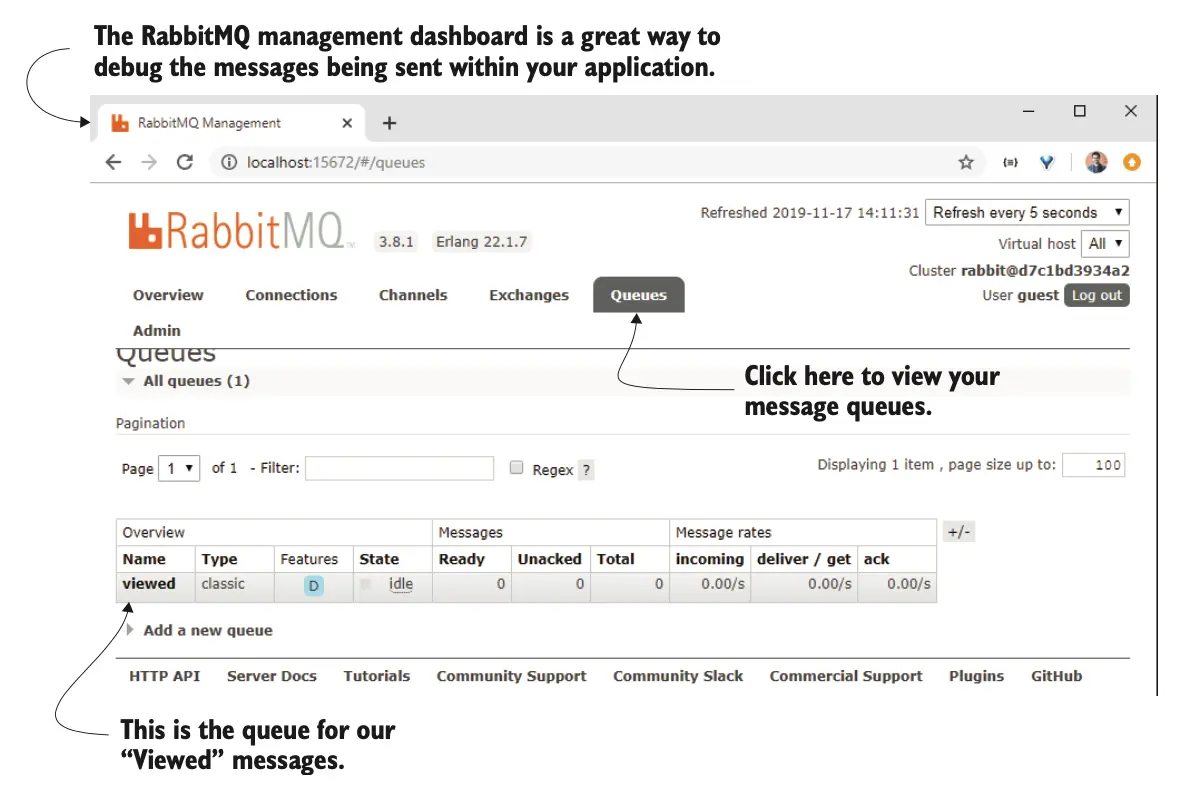Open the new tab plus button
The width and height of the screenshot is (1188, 790).
(x=390, y=123)
